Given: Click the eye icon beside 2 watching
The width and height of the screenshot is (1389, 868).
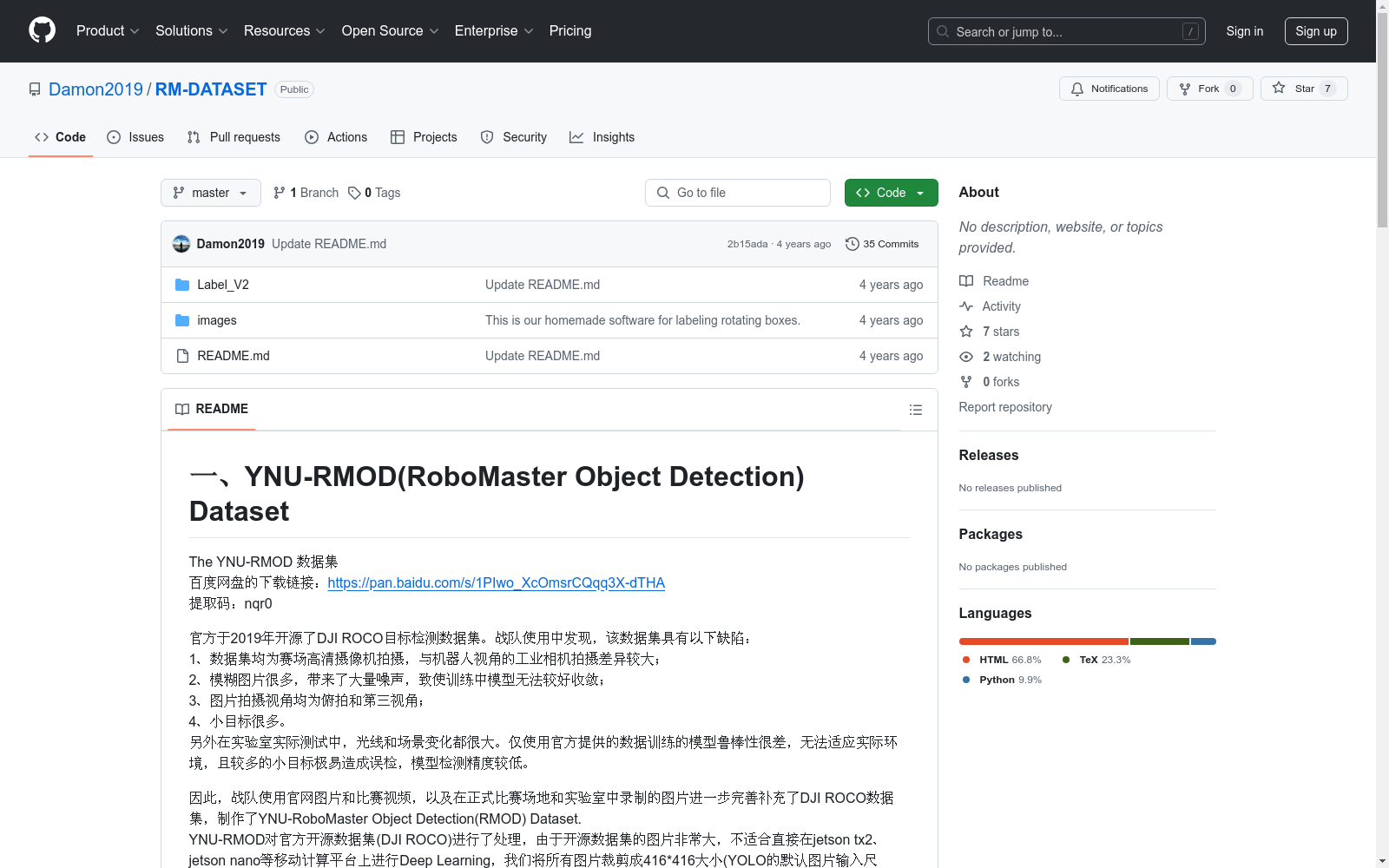Looking at the screenshot, I should [x=966, y=357].
